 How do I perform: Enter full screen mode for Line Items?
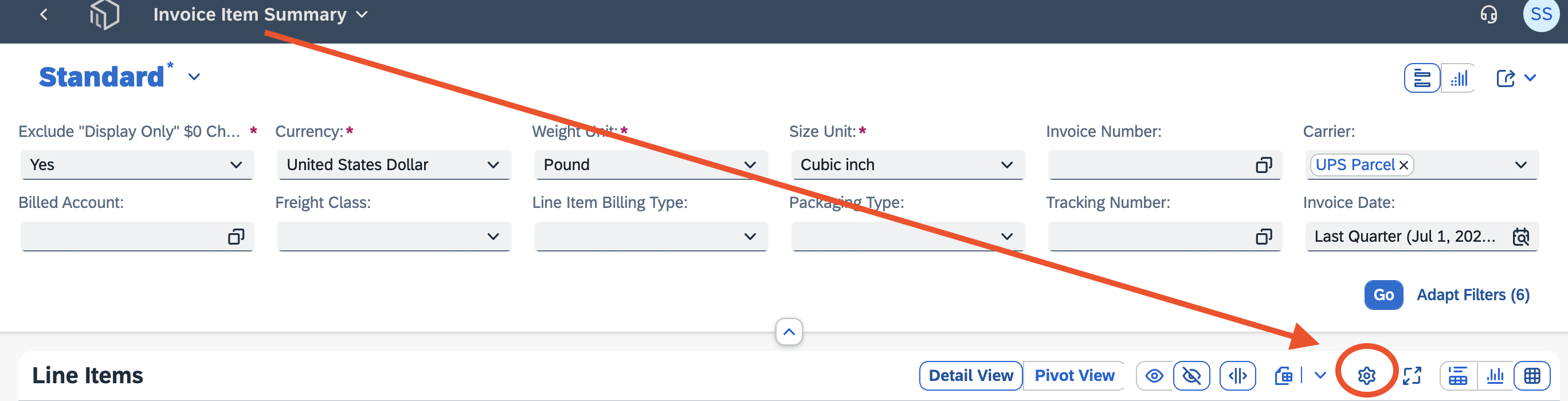tap(1412, 375)
